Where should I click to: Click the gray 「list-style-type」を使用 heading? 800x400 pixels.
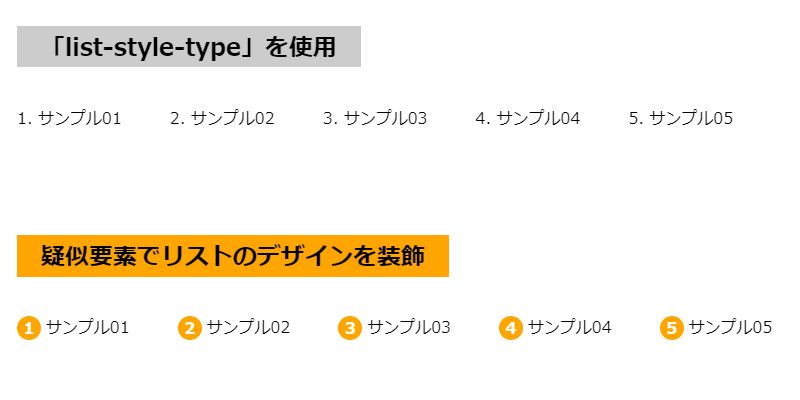pos(189,46)
